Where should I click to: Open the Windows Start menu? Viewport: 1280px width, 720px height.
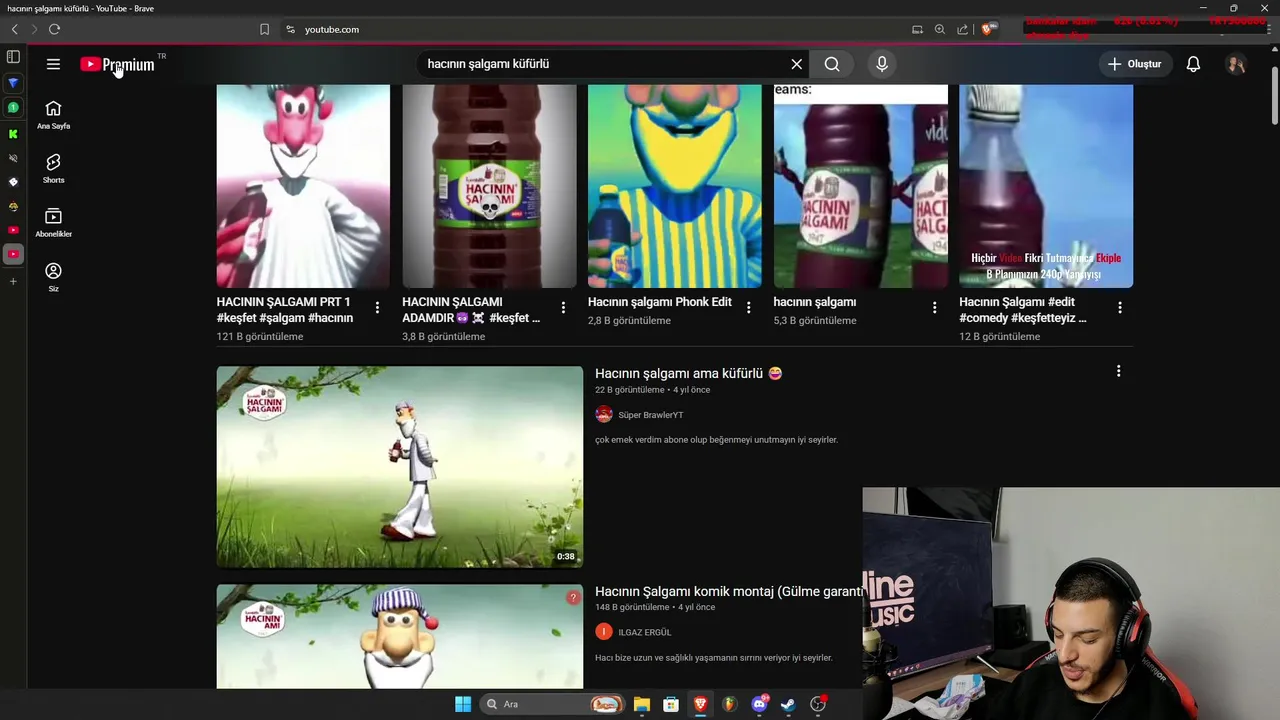(x=463, y=704)
